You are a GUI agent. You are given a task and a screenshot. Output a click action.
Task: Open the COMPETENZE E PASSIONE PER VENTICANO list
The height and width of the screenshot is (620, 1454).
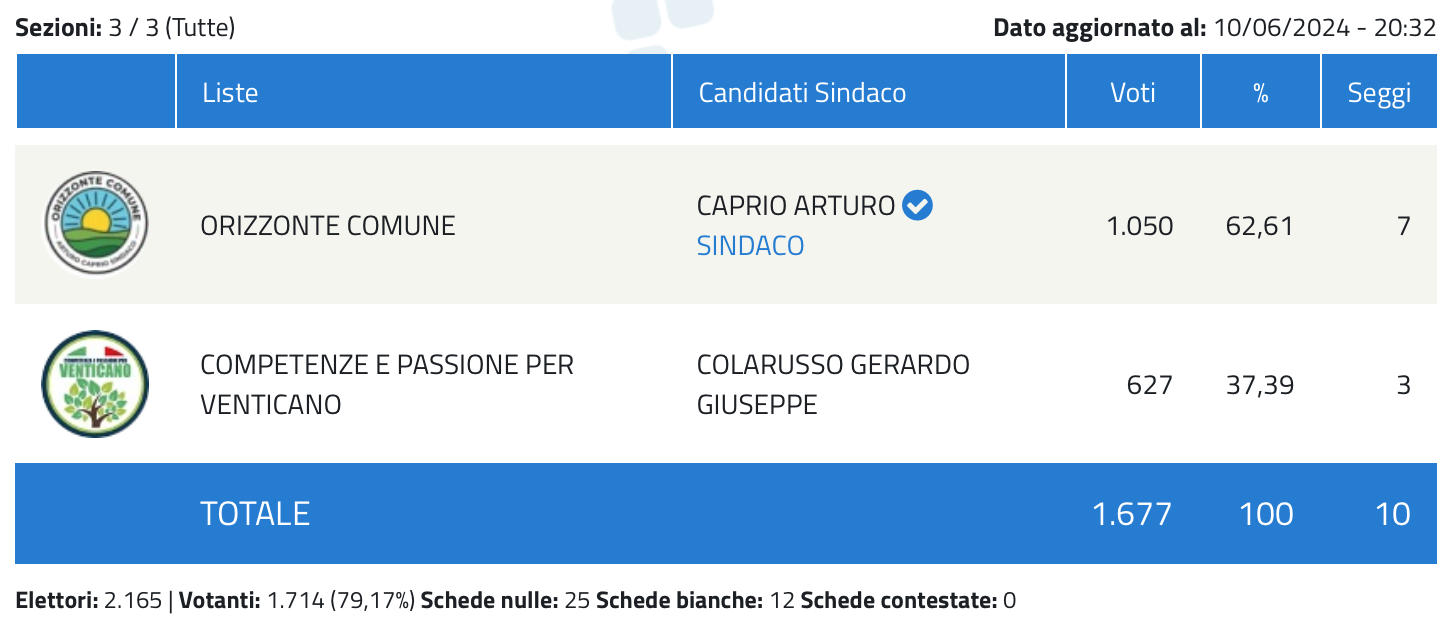click(x=387, y=384)
